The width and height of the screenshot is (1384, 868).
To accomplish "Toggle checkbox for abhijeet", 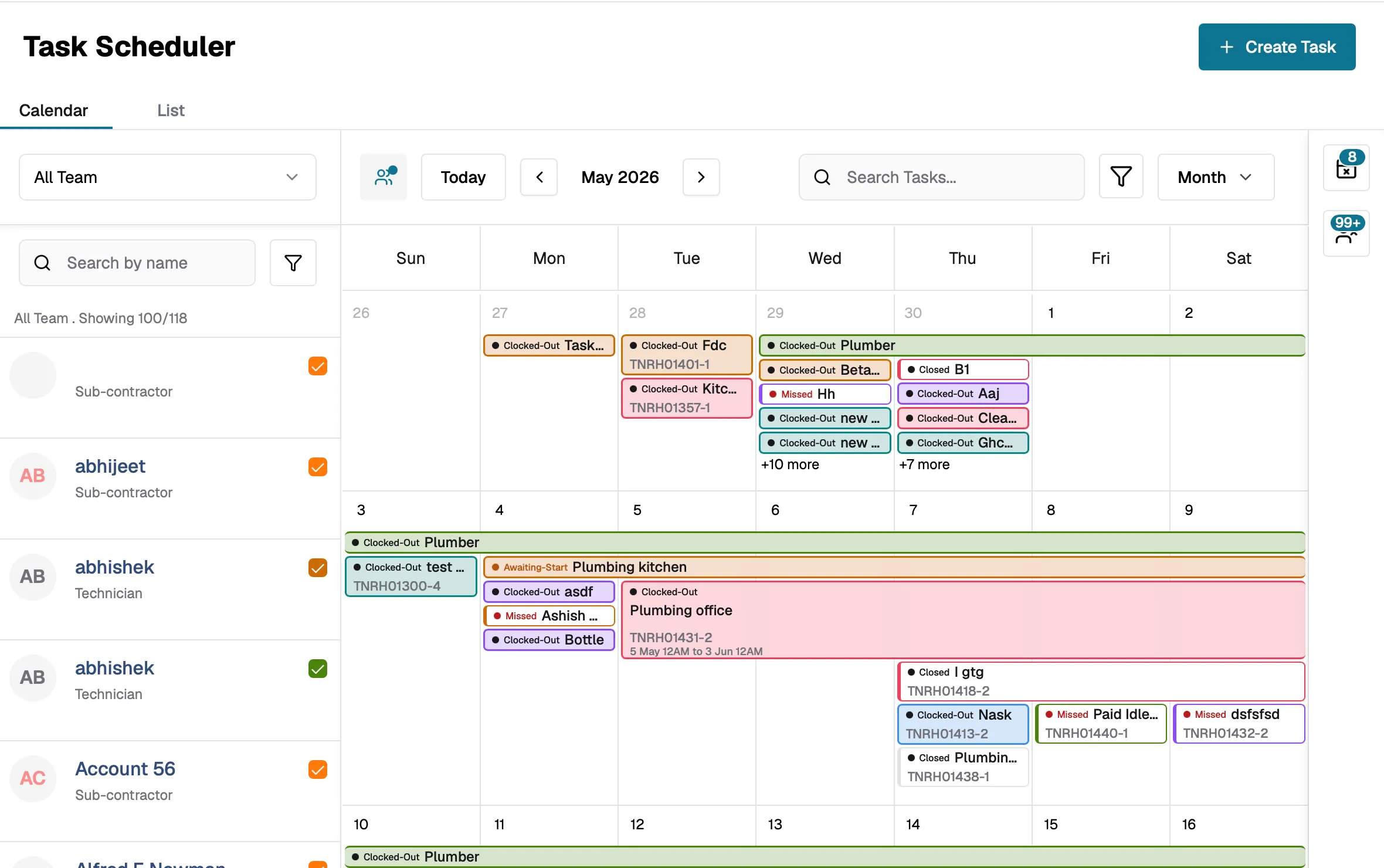I will click(318, 467).
